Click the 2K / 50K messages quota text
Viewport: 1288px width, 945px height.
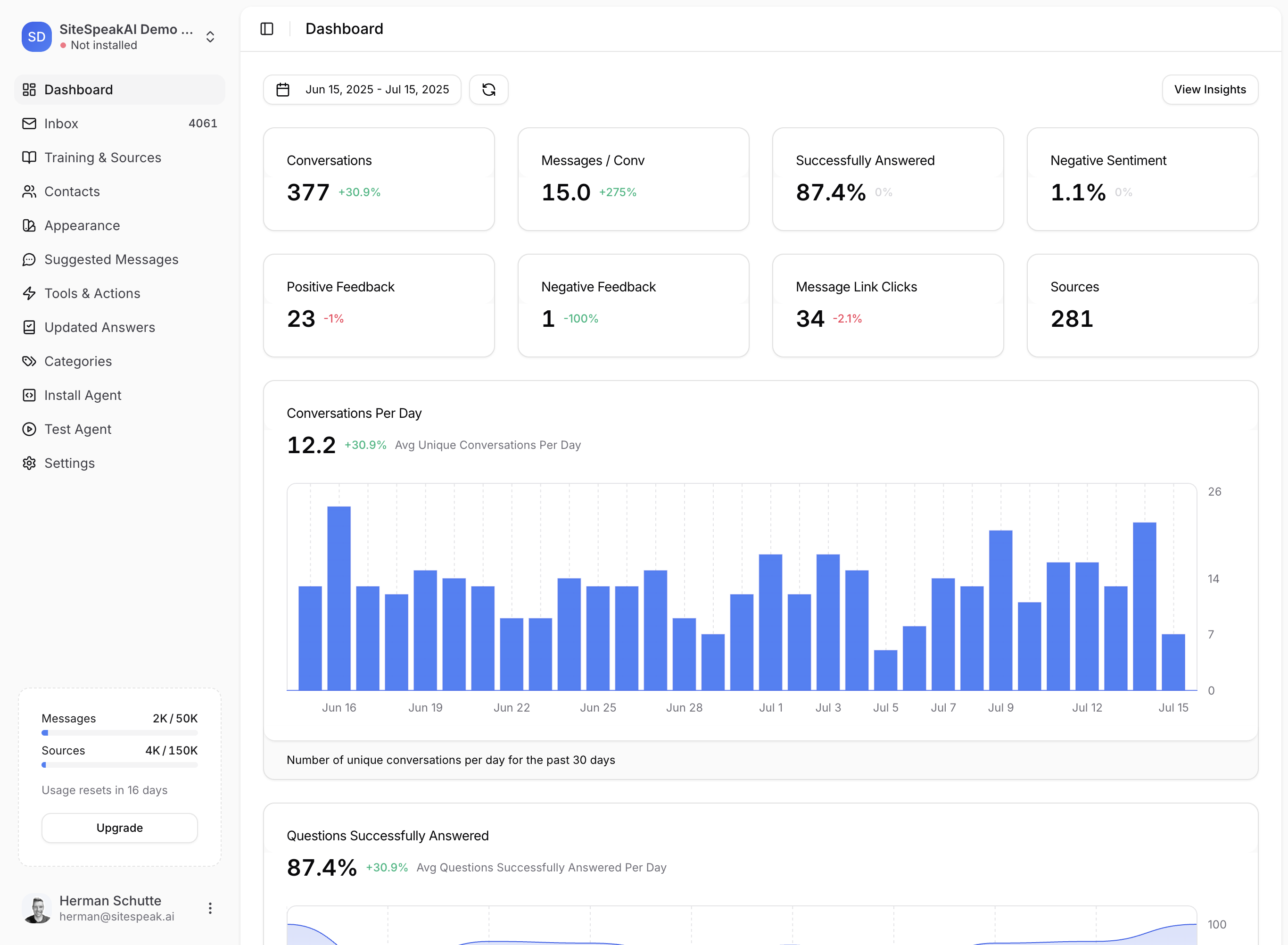coord(175,719)
